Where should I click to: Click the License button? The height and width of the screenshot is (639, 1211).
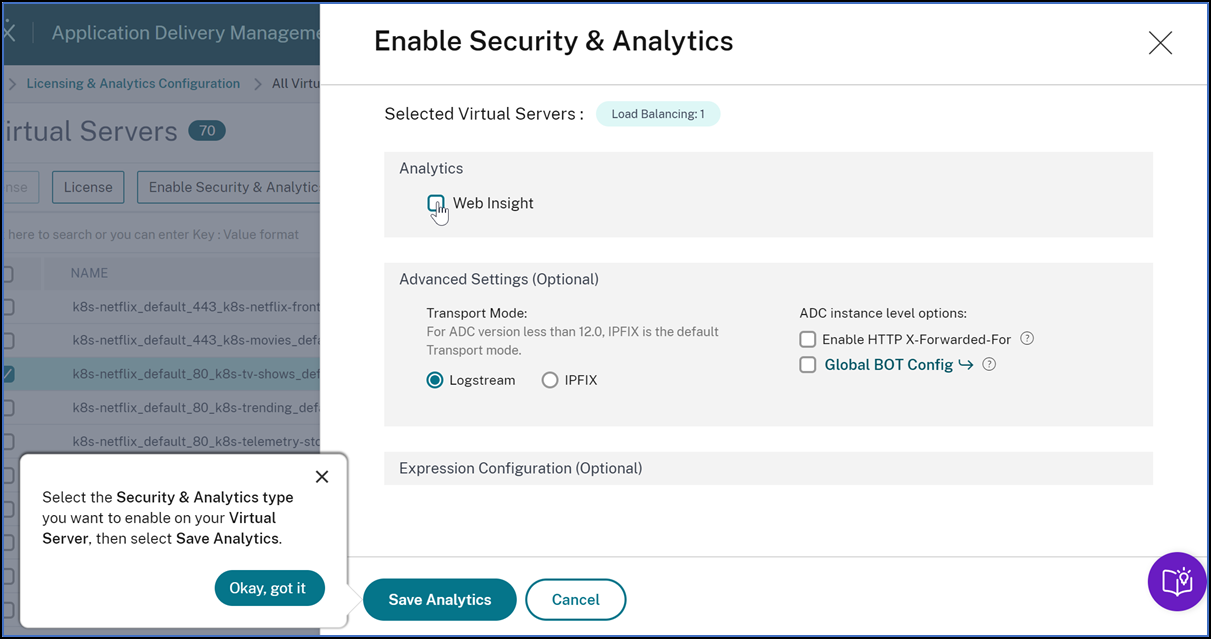[x=88, y=187]
